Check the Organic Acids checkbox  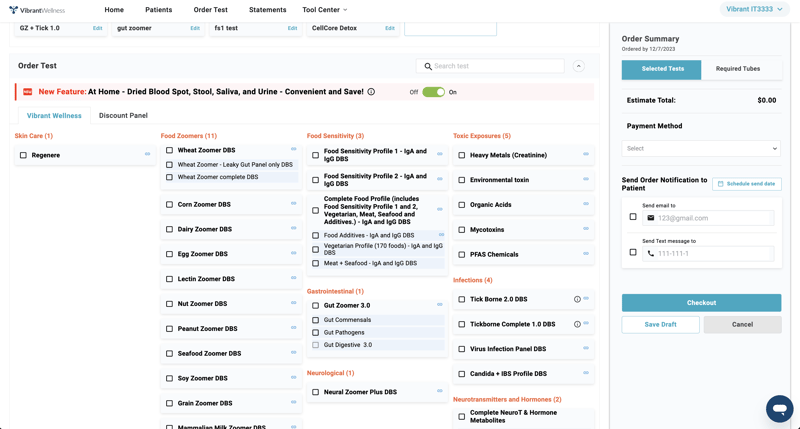coord(462,205)
